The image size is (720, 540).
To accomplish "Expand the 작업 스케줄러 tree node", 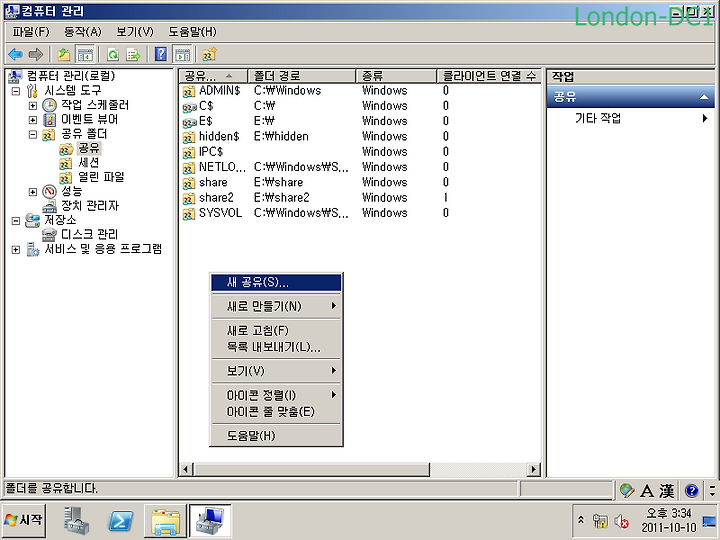I will (x=33, y=105).
